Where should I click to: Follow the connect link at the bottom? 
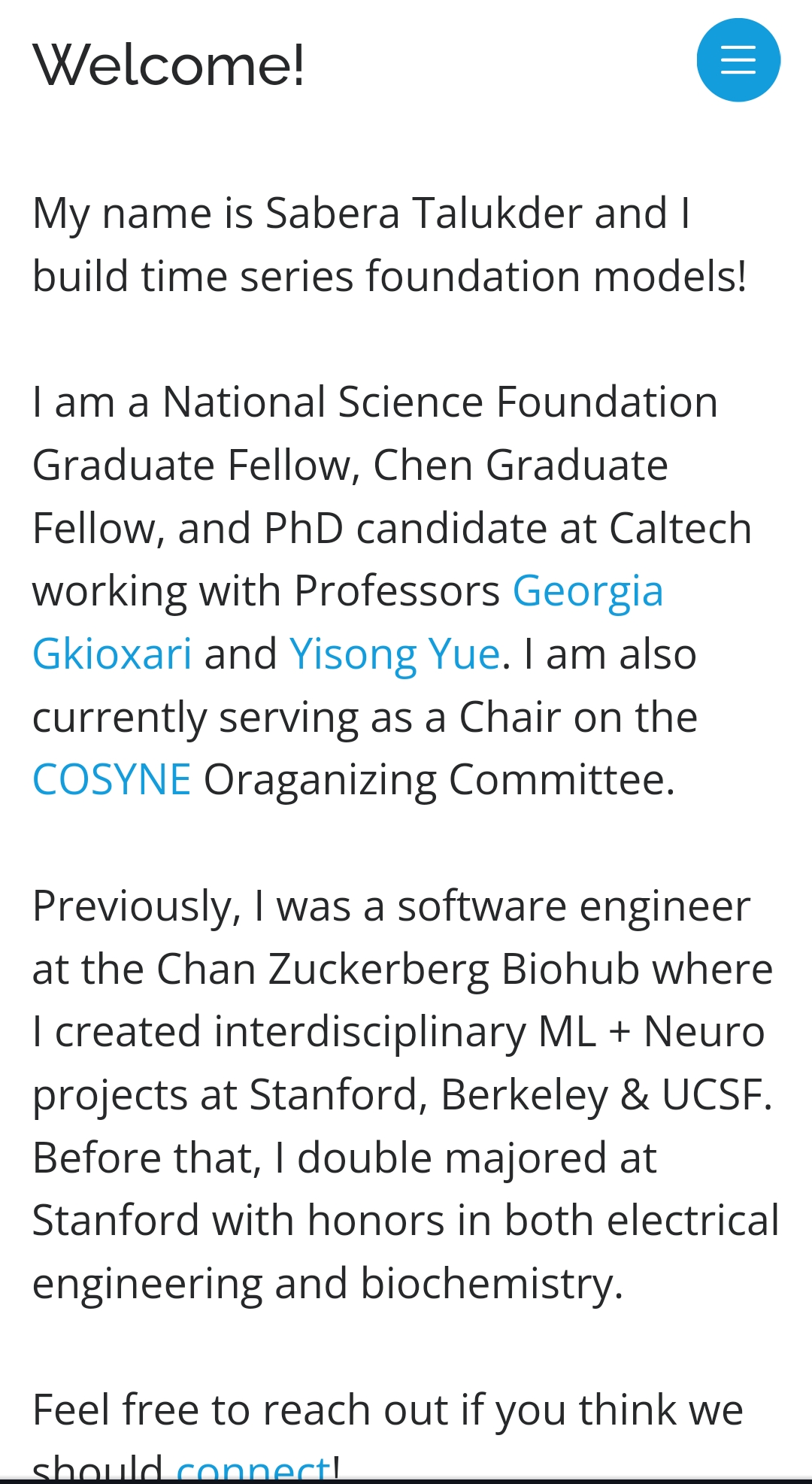[x=253, y=1467]
